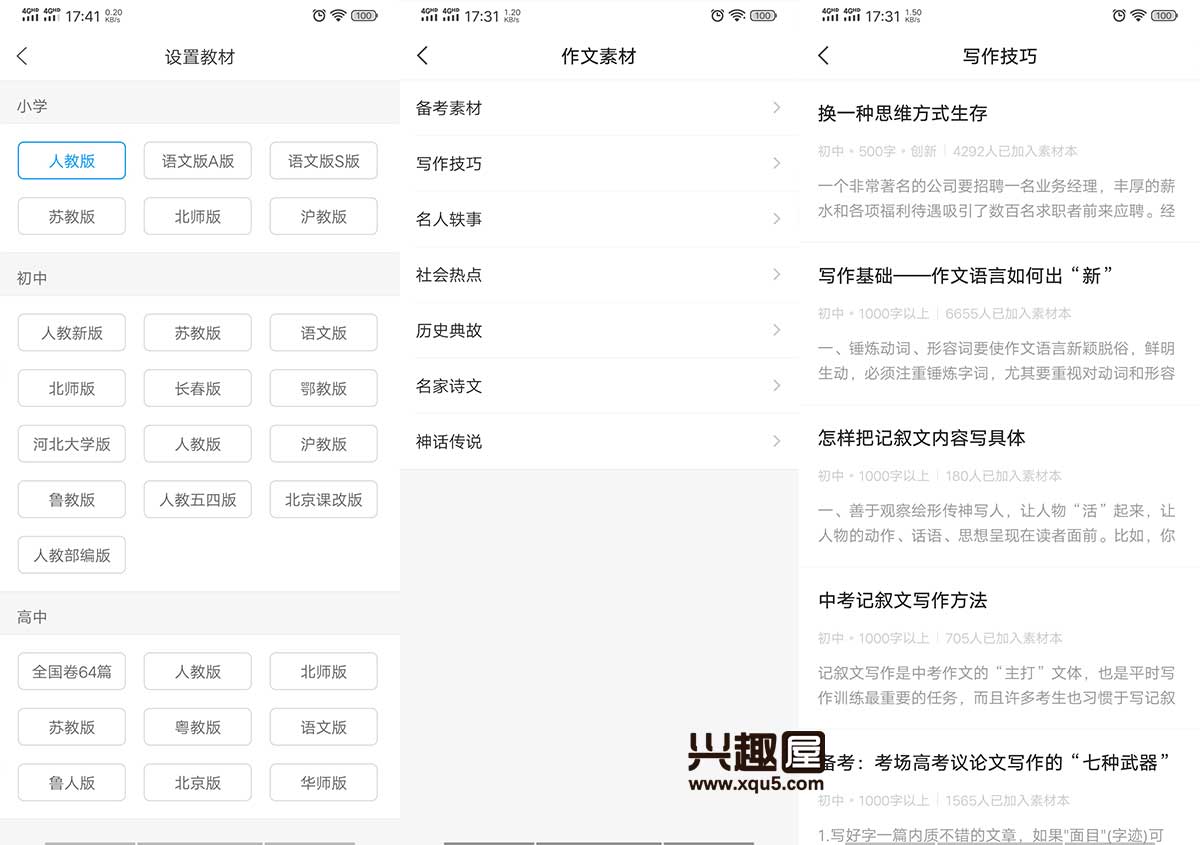The height and width of the screenshot is (845, 1200).
Task: Tap the Wi-Fi icon above the 作文素材 screen
Action: coord(738,15)
